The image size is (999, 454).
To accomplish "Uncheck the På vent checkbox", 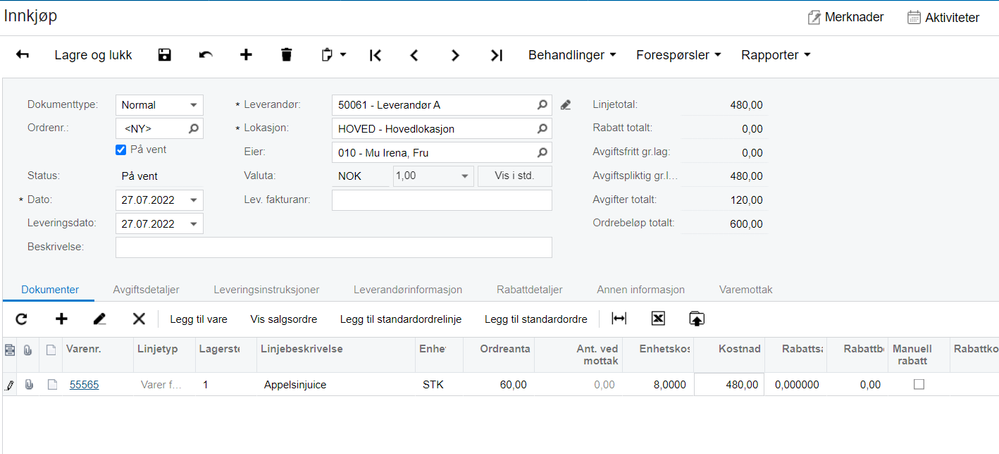I will (120, 150).
